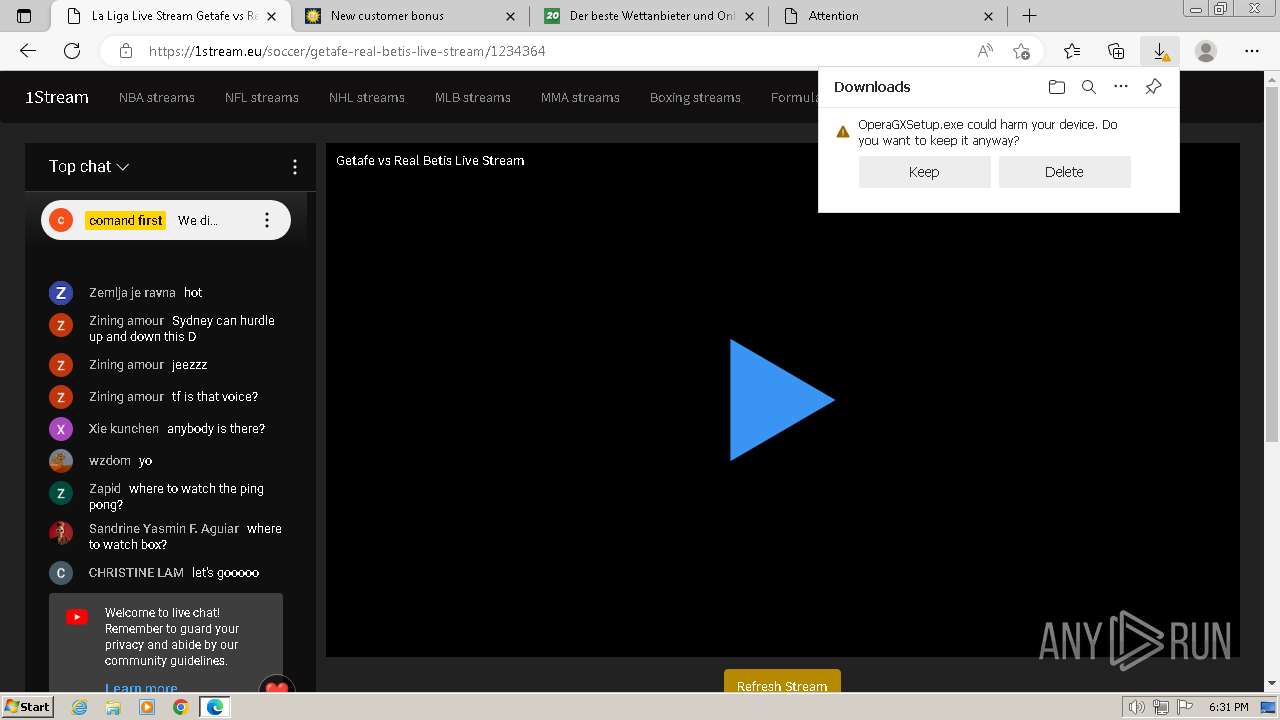
Task: Expand the Top chat dropdown
Action: pyautogui.click(x=89, y=167)
